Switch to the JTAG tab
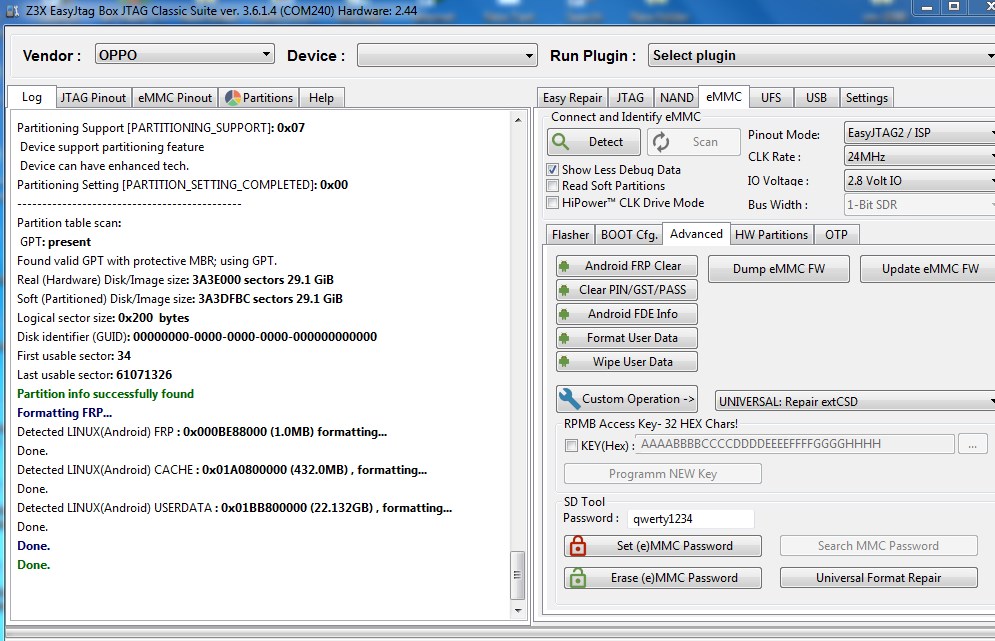This screenshot has height=641, width=995. (x=630, y=98)
